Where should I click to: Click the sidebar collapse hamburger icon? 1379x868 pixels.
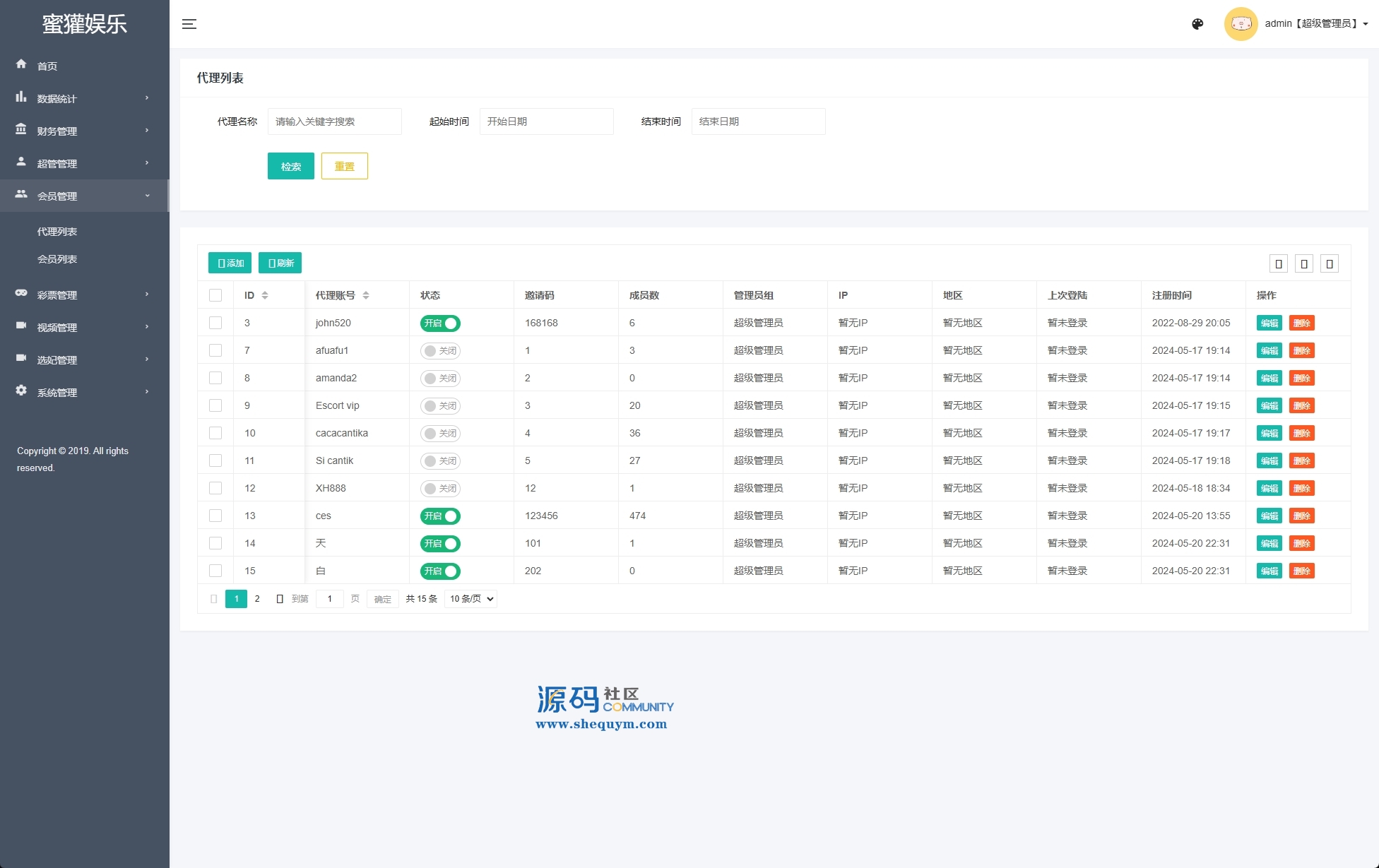point(189,24)
